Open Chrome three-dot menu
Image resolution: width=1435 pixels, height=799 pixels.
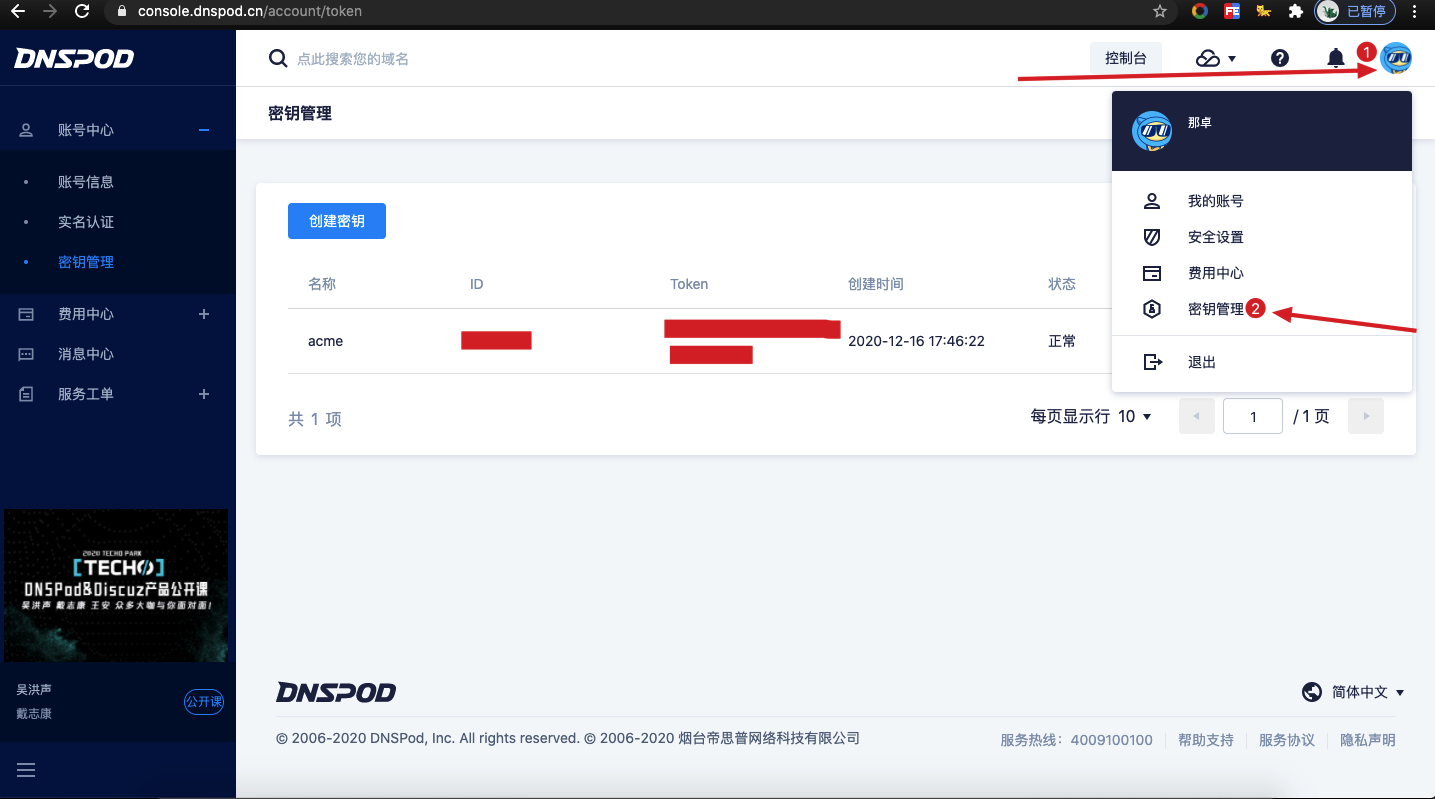[1415, 12]
